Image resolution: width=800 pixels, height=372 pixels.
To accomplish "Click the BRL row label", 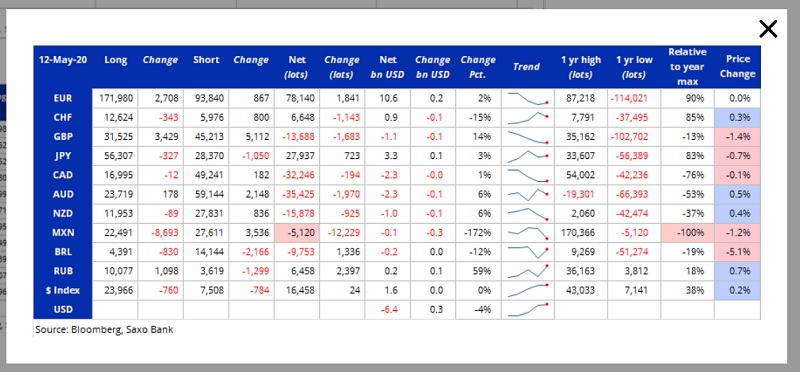I will 63,252.
